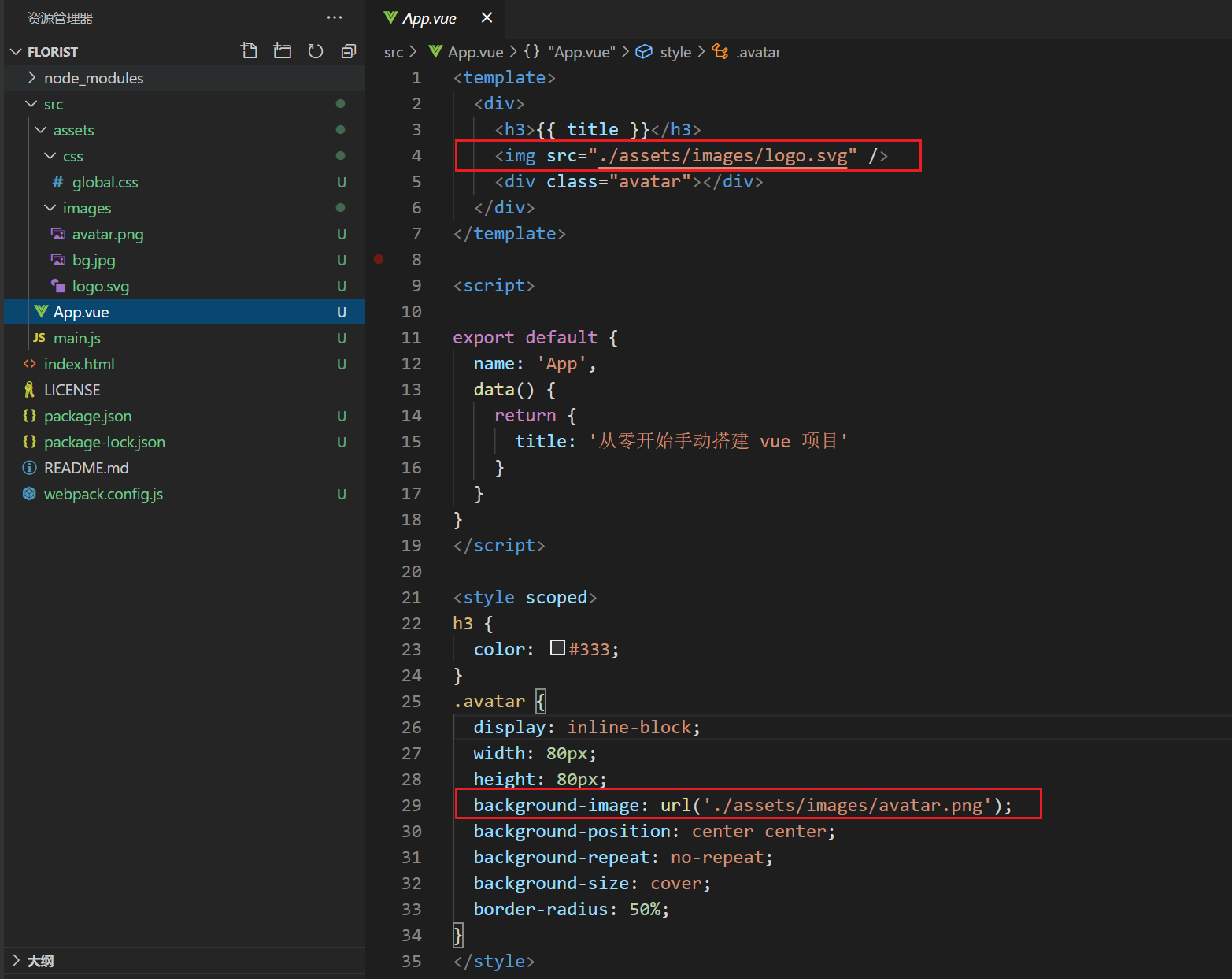This screenshot has height=979, width=1232.
Task: Open package.json file
Action: coord(184,416)
